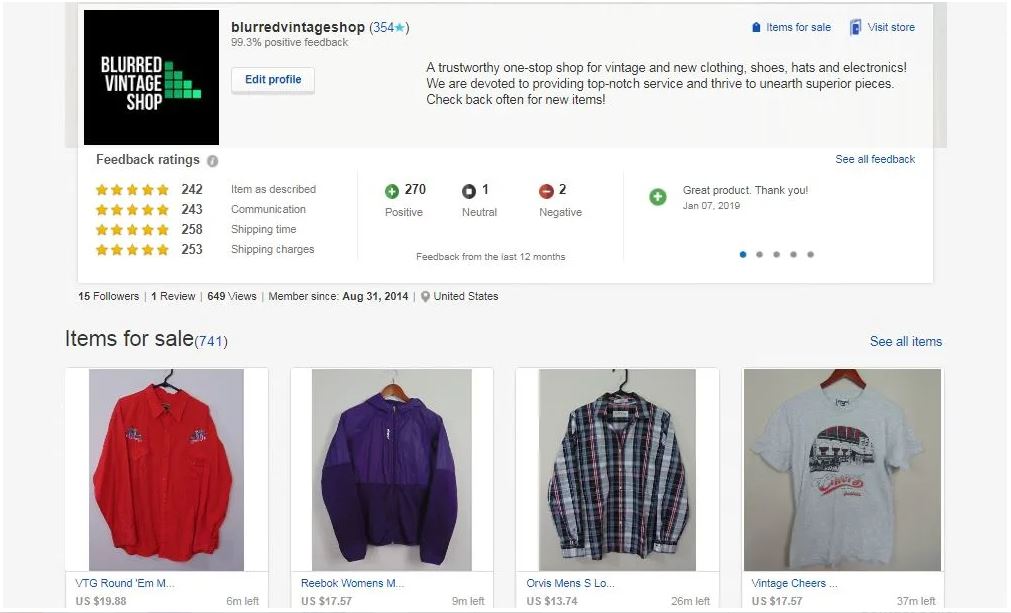Click the Items for sale tag icon
The height and width of the screenshot is (613, 1011).
pyautogui.click(x=756, y=28)
